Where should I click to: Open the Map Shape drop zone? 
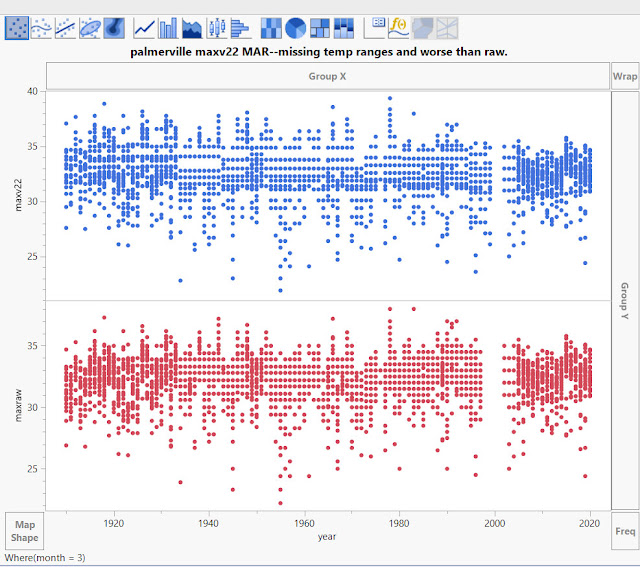click(24, 531)
